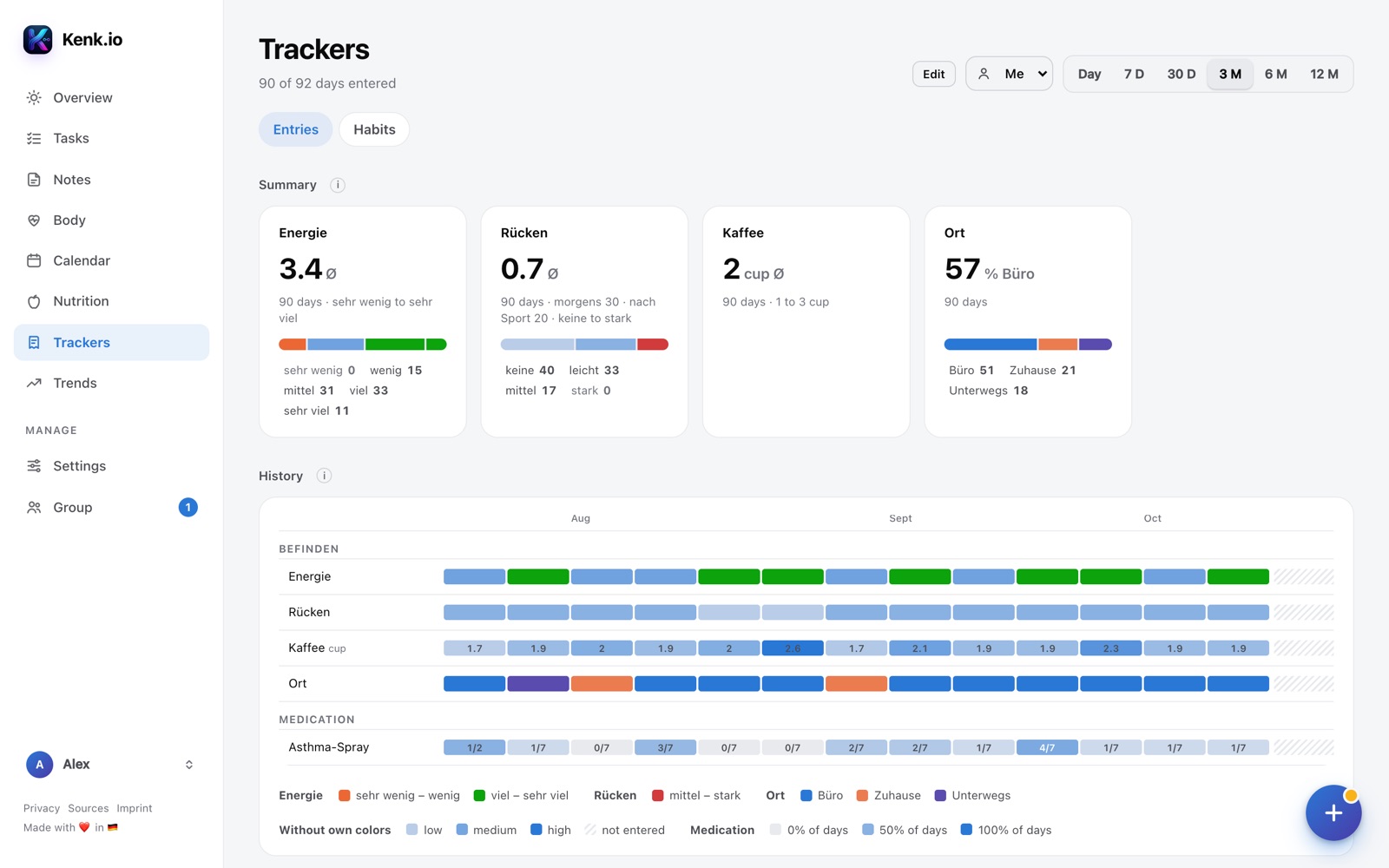Click the Rücken 0.7 average value
The width and height of the screenshot is (1389, 868).
click(530, 270)
